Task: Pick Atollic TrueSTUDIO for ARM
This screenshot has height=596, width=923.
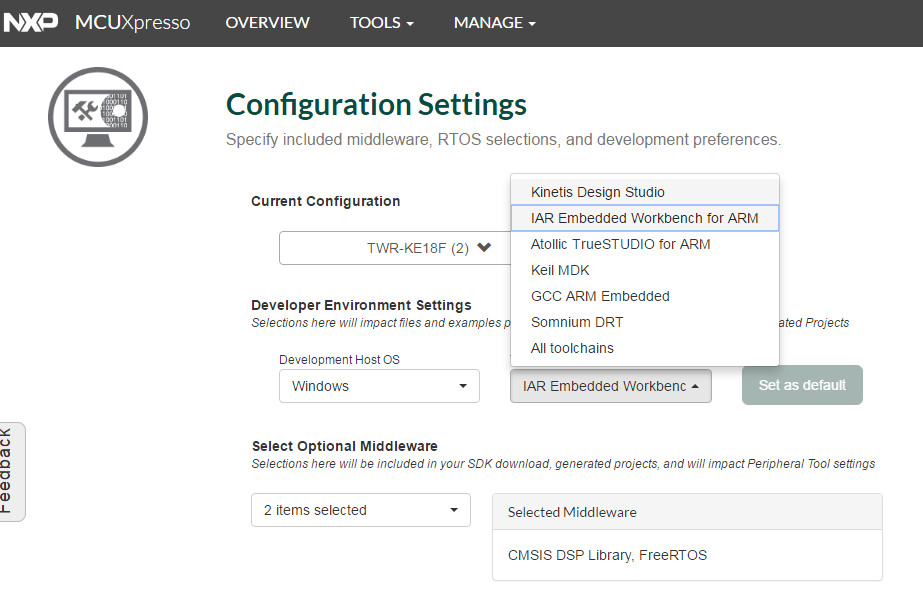Action: coord(620,244)
